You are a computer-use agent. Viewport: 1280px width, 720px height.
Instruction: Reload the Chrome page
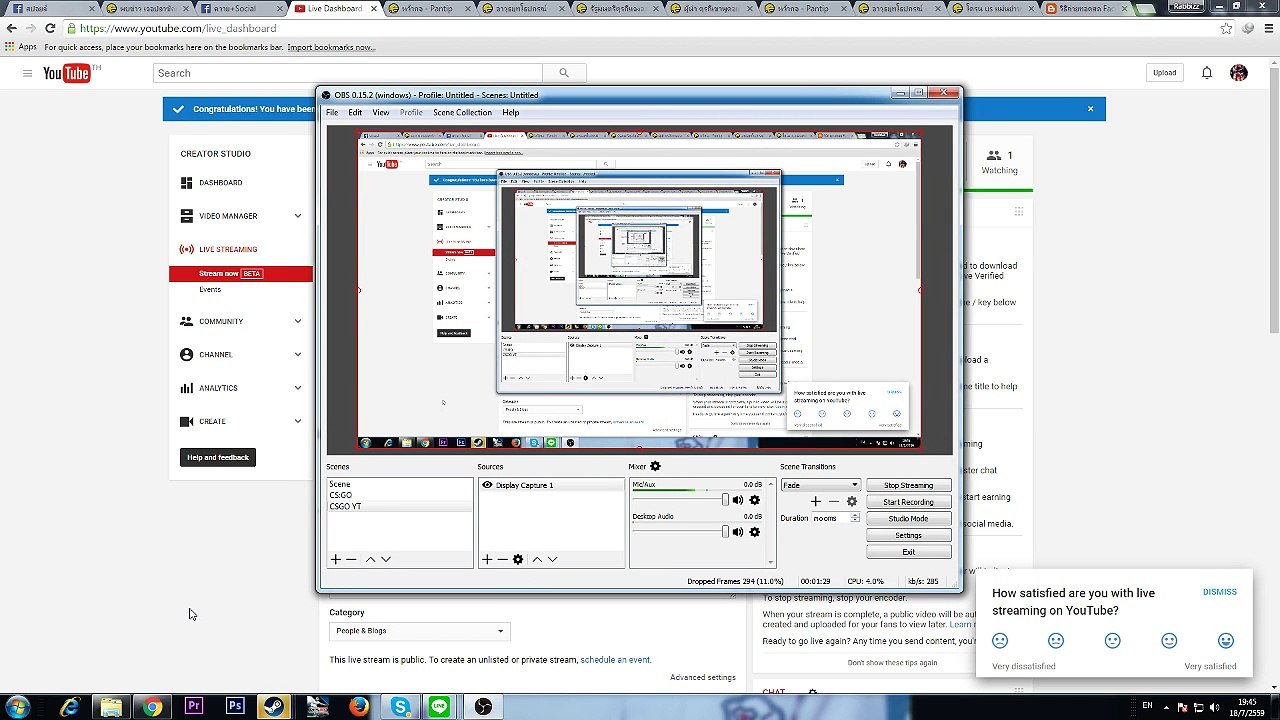coord(50,29)
